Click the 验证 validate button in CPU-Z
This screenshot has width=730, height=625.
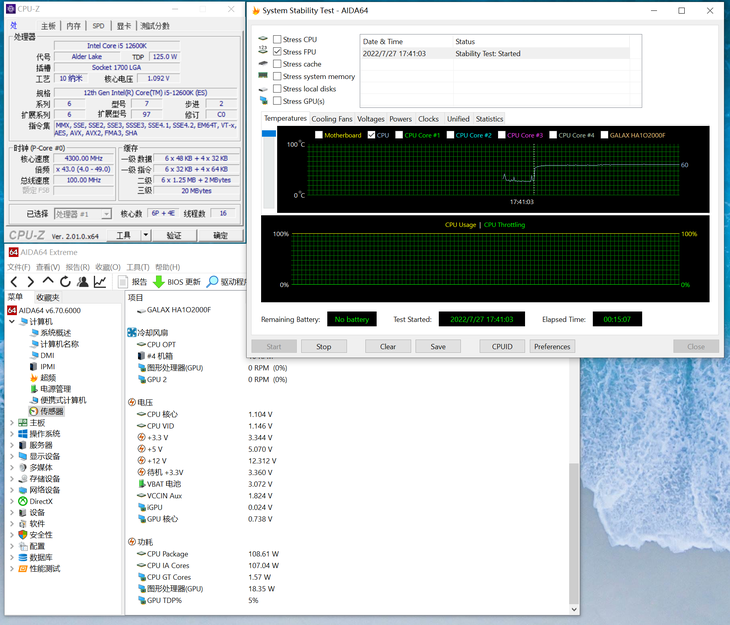coord(174,235)
